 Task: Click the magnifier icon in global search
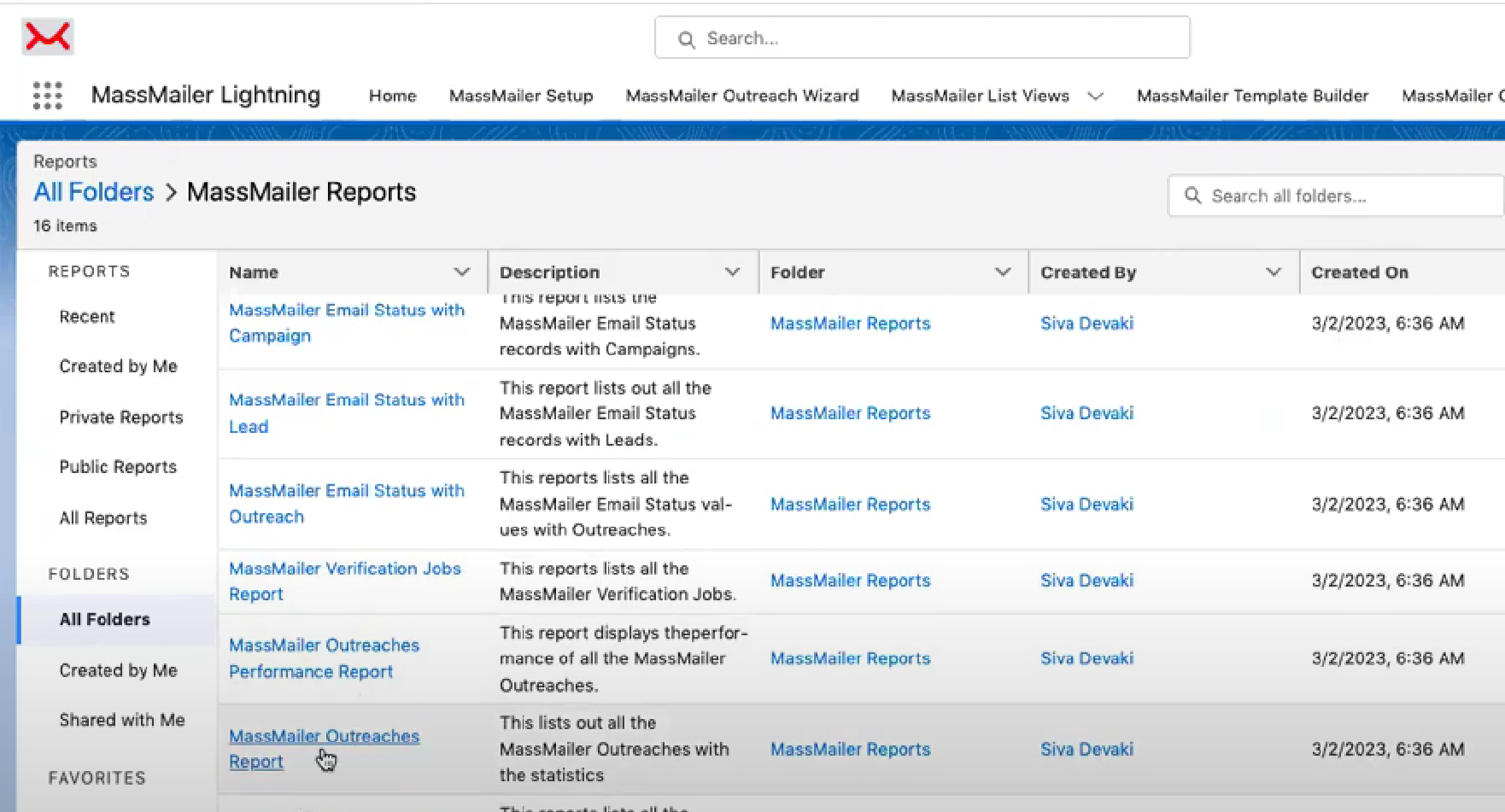point(686,39)
